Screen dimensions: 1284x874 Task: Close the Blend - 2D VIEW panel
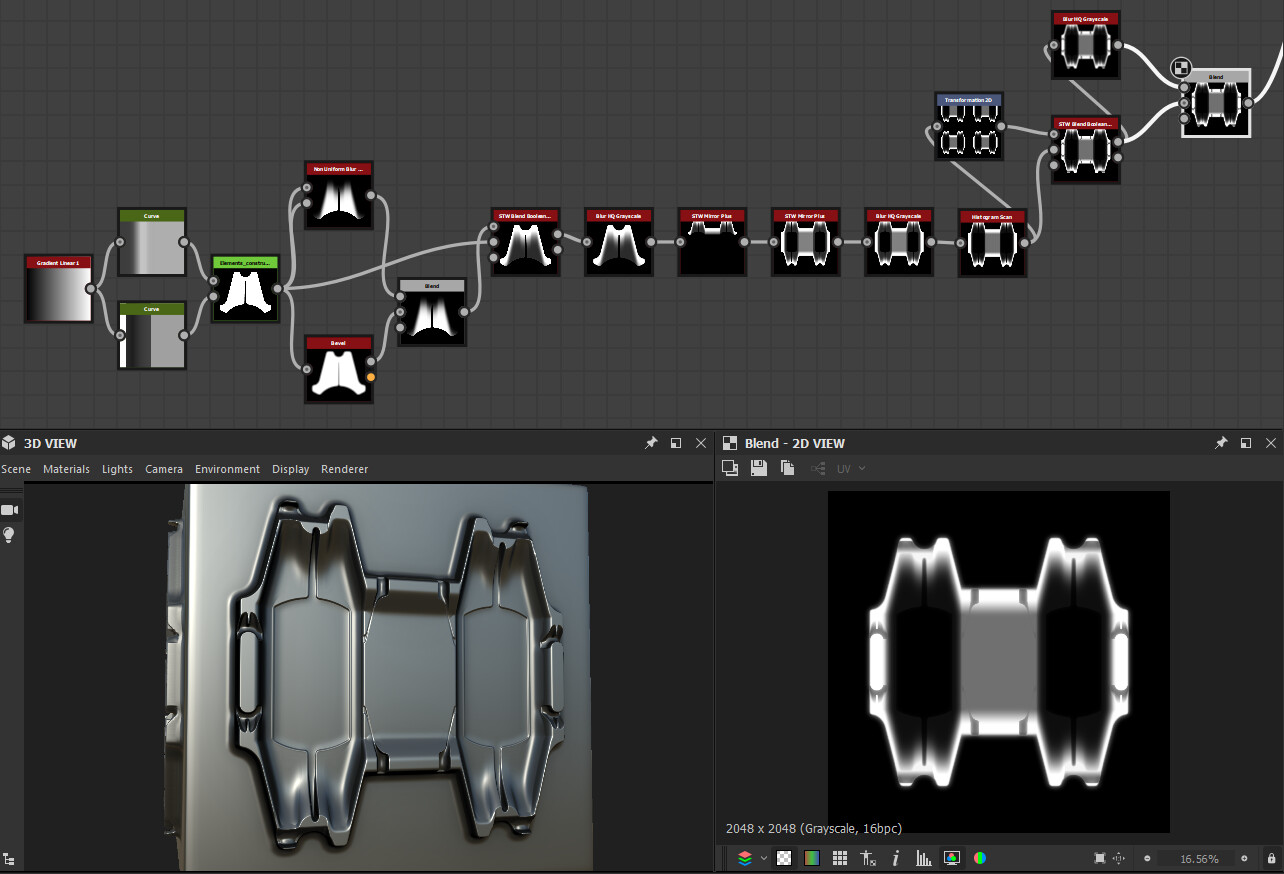tap(1271, 443)
